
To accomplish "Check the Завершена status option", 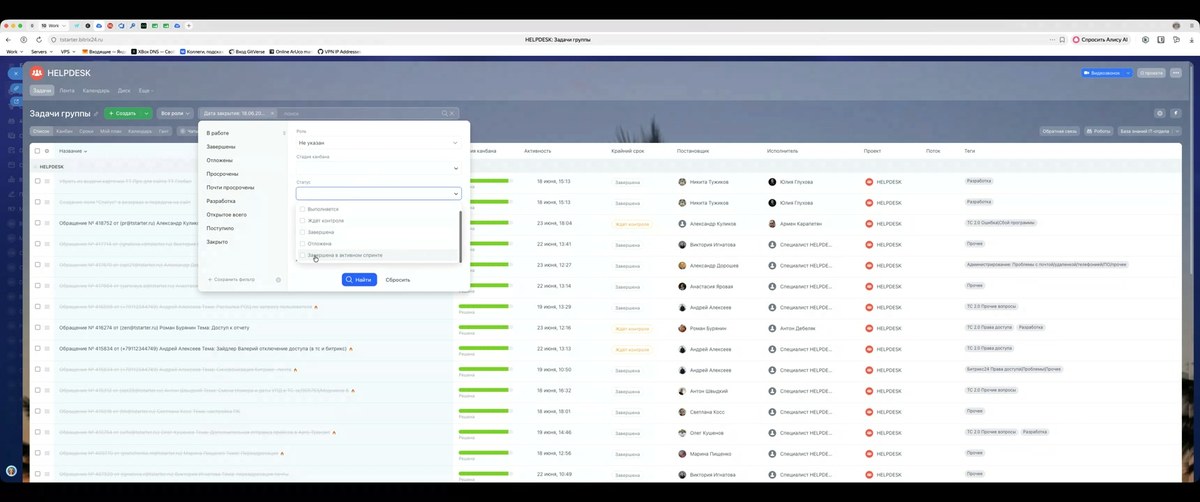I will 303,232.
